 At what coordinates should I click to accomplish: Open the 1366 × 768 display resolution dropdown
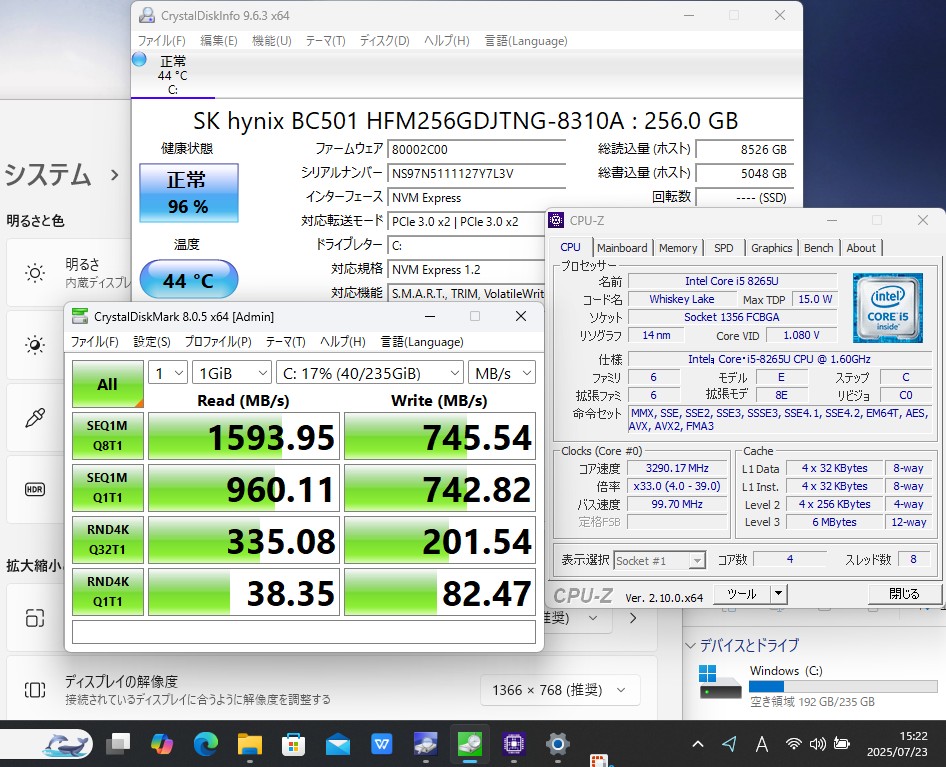click(559, 690)
